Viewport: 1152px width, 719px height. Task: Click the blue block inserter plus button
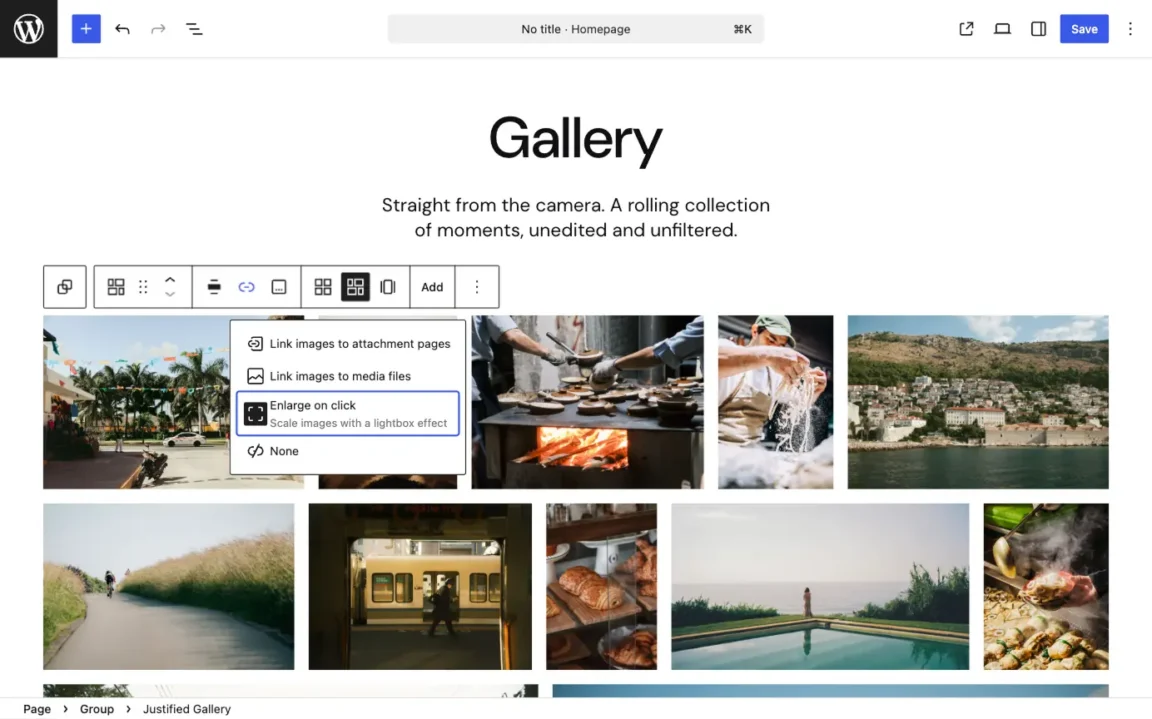(86, 29)
